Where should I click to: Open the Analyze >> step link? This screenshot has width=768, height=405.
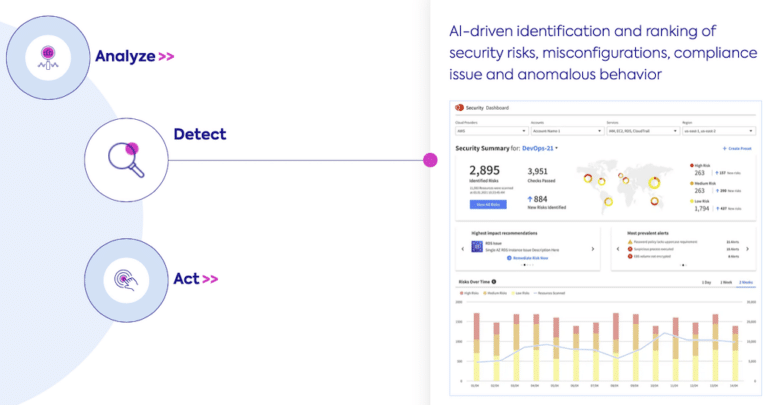[x=135, y=56]
